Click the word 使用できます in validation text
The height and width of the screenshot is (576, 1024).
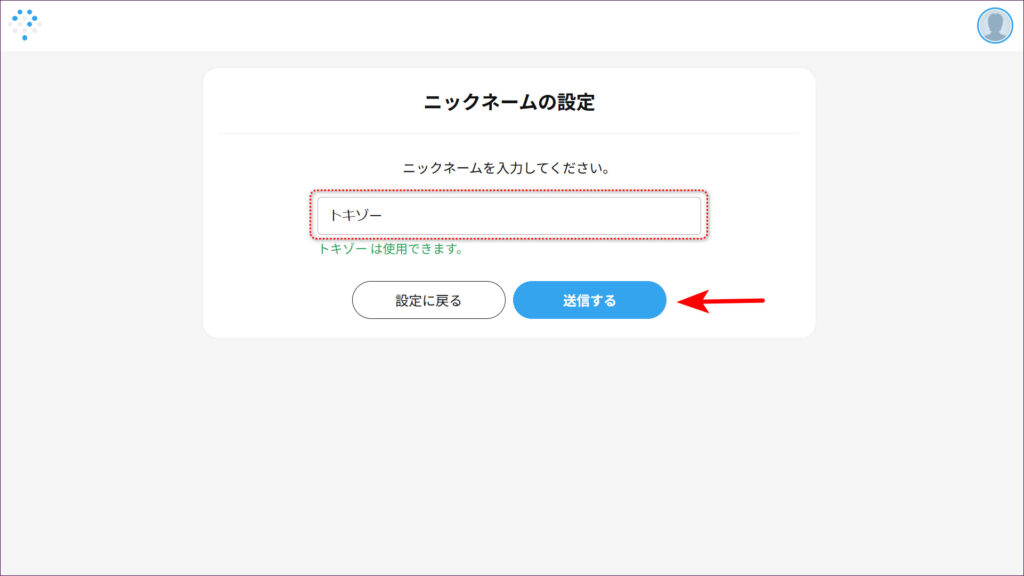[431, 249]
